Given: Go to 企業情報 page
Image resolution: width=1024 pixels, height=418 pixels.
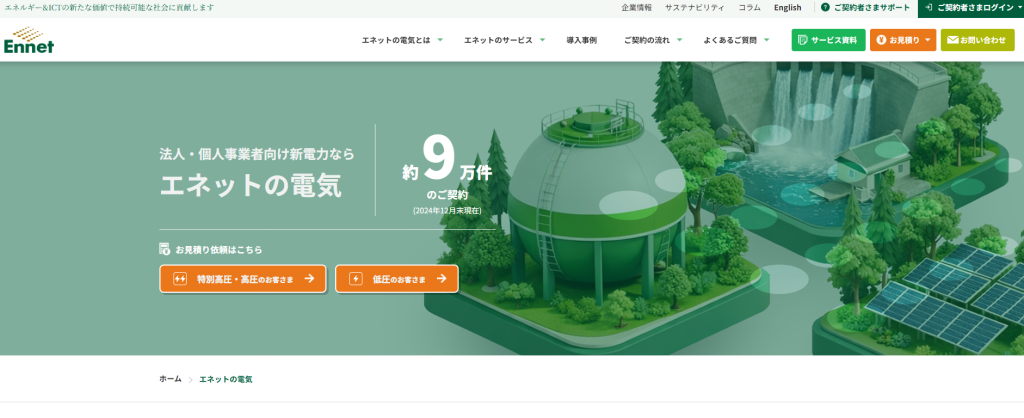Looking at the screenshot, I should click(637, 8).
